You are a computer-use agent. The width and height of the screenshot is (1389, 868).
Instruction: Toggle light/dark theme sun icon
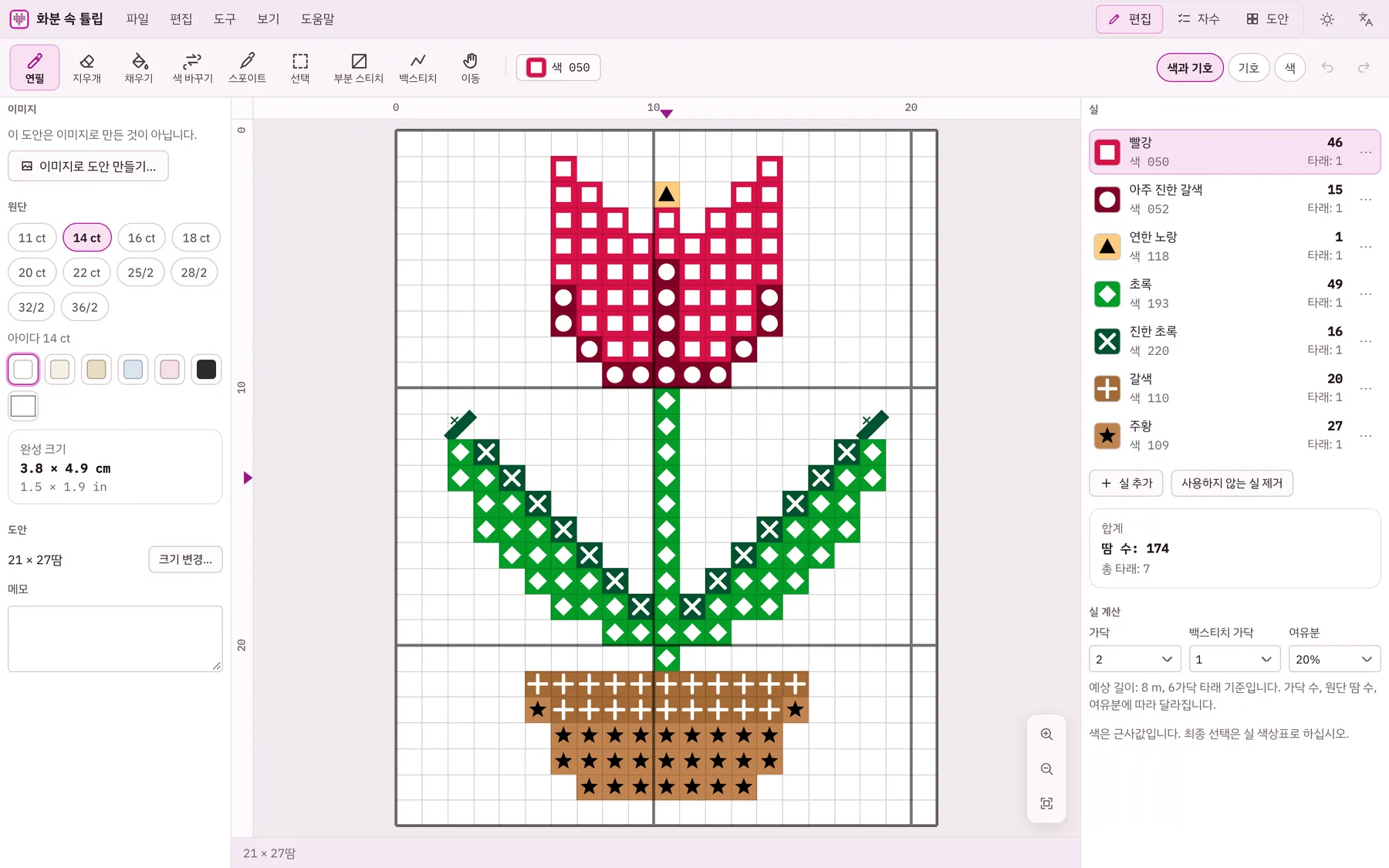1327,19
